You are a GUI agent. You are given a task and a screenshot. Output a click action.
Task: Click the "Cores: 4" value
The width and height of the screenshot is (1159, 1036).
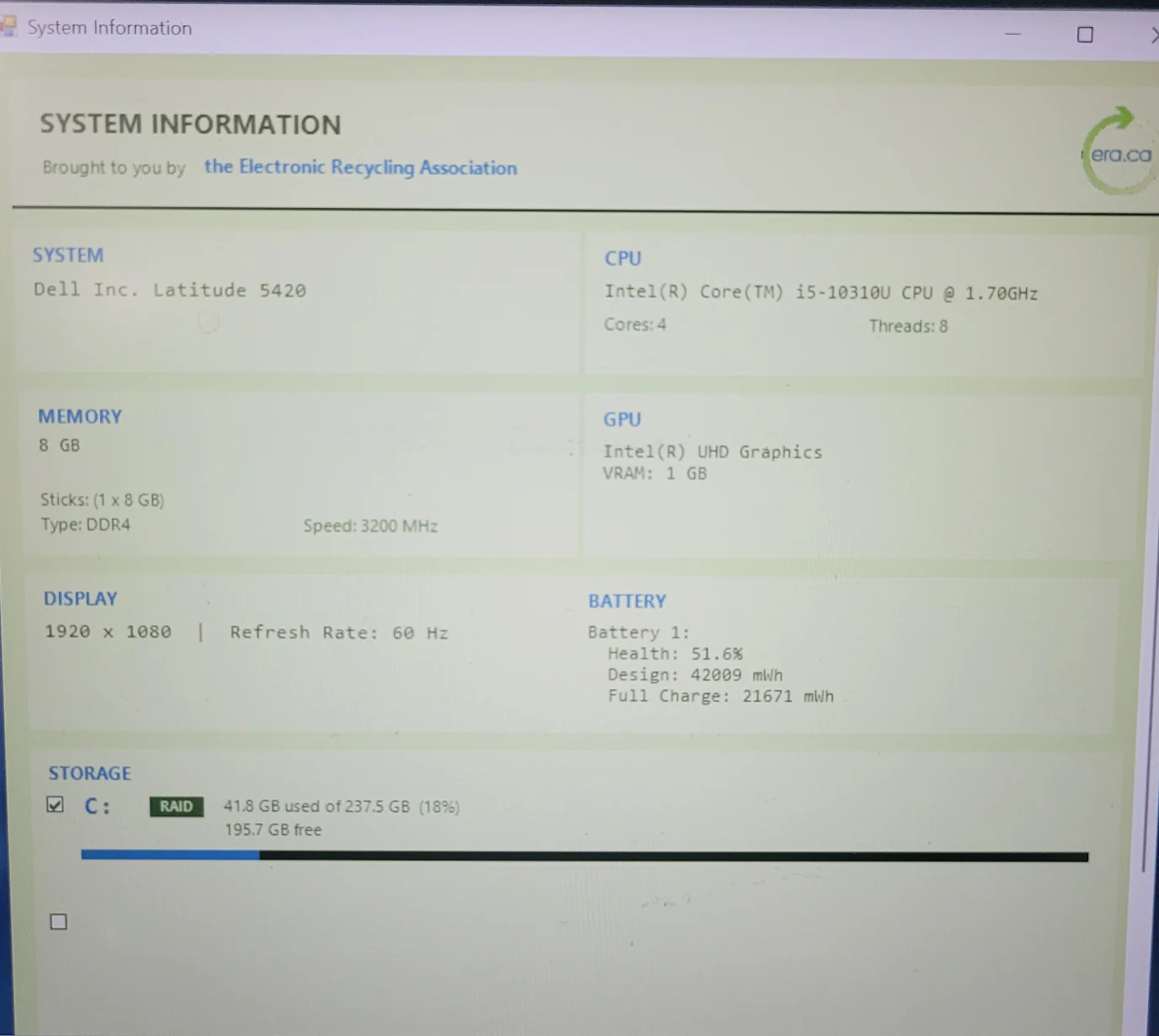click(635, 324)
